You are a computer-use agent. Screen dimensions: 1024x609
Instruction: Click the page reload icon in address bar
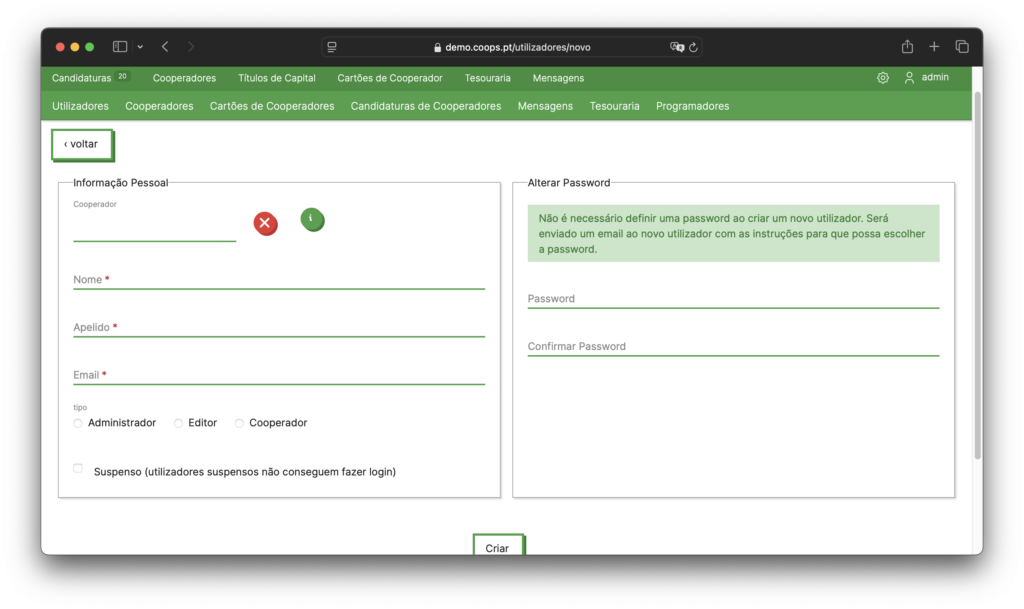coord(694,47)
